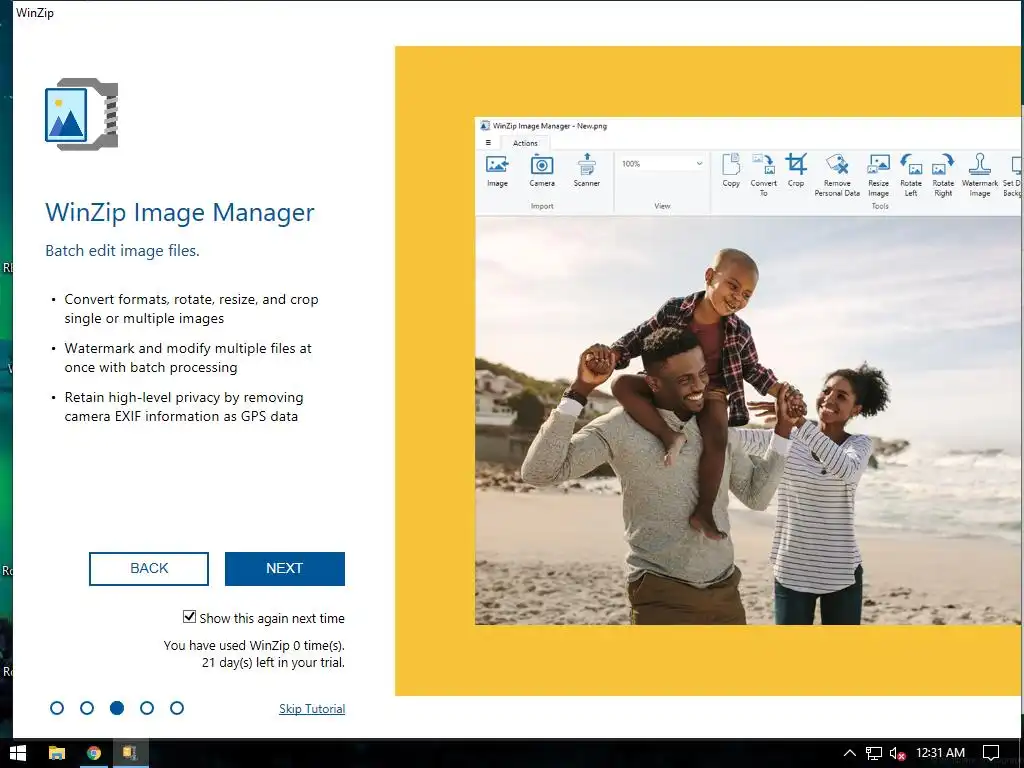Click the Convert To icon in preview

pos(763,175)
